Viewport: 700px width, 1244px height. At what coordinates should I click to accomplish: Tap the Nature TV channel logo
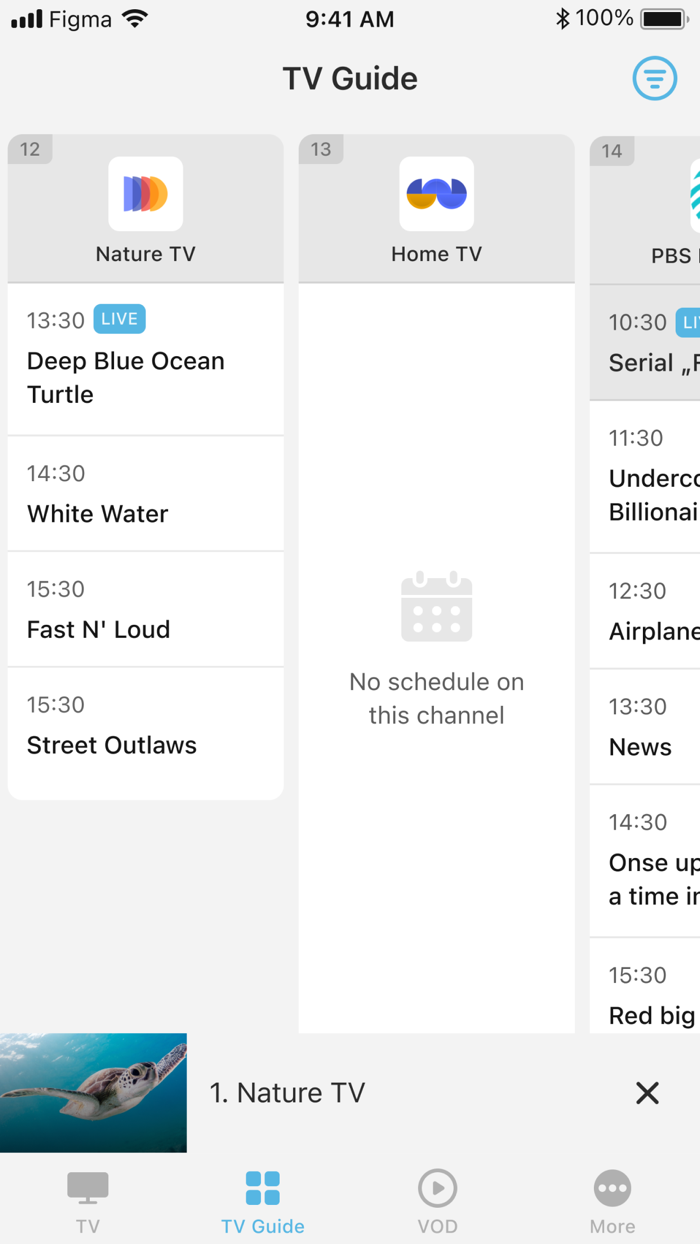click(x=146, y=194)
